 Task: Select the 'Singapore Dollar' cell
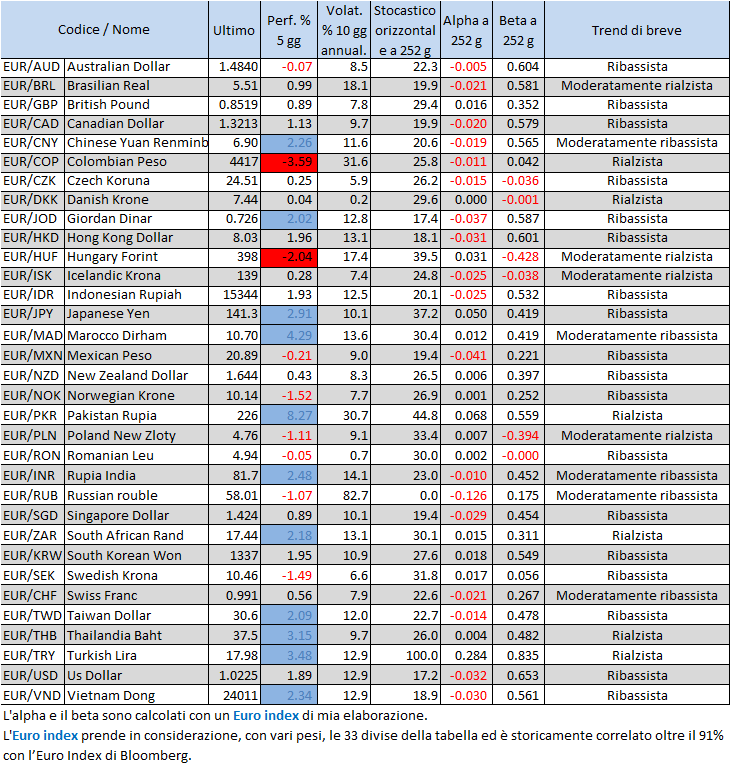tap(137, 516)
